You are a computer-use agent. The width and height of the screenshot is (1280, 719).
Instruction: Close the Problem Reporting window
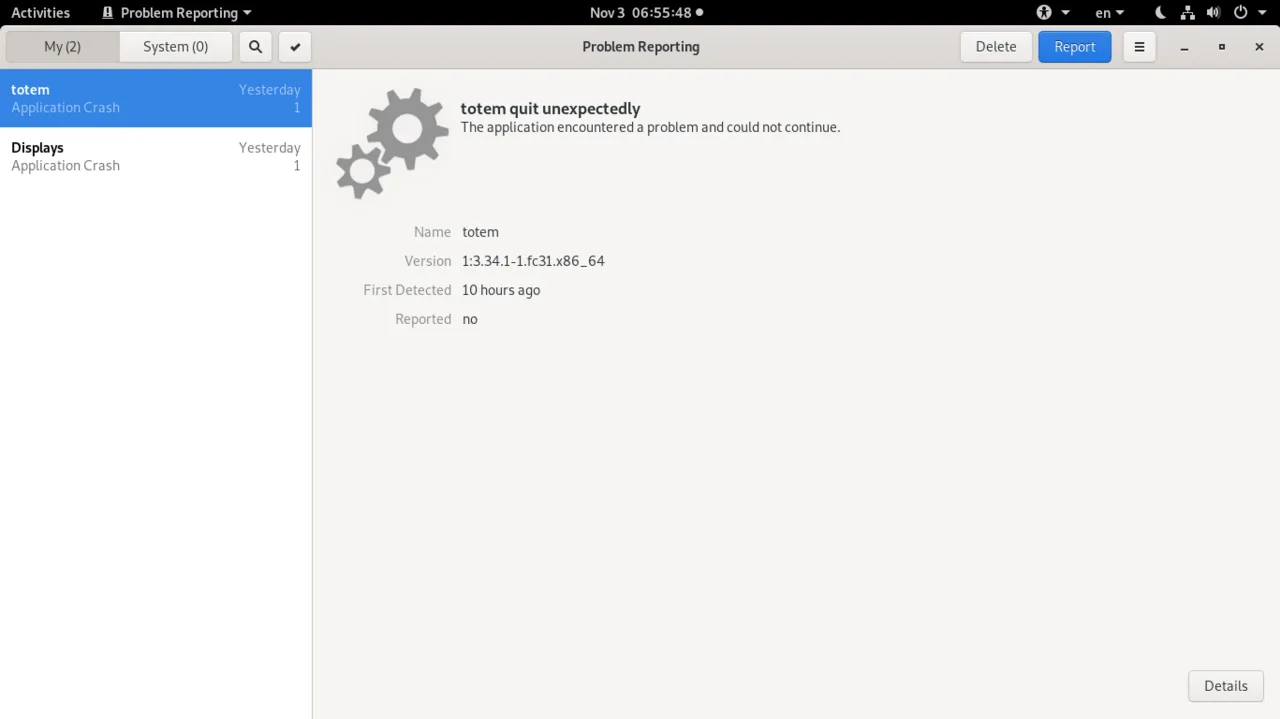pyautogui.click(x=1259, y=47)
